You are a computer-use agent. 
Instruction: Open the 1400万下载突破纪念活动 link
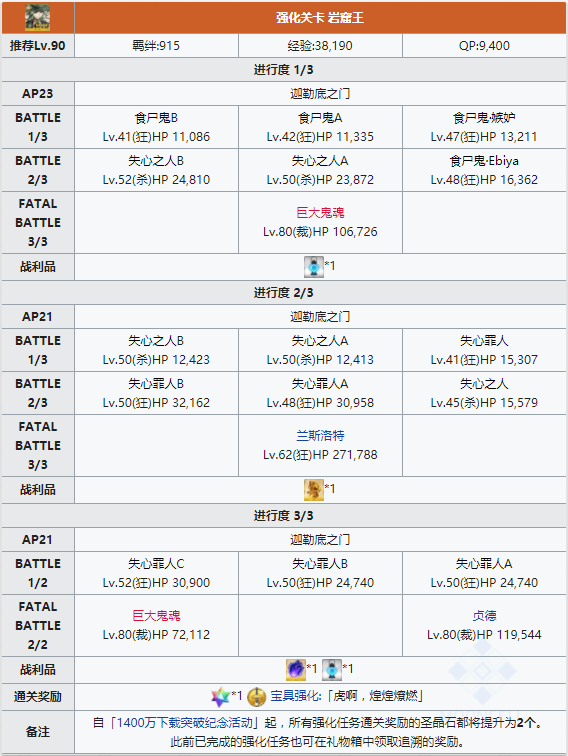184,723
